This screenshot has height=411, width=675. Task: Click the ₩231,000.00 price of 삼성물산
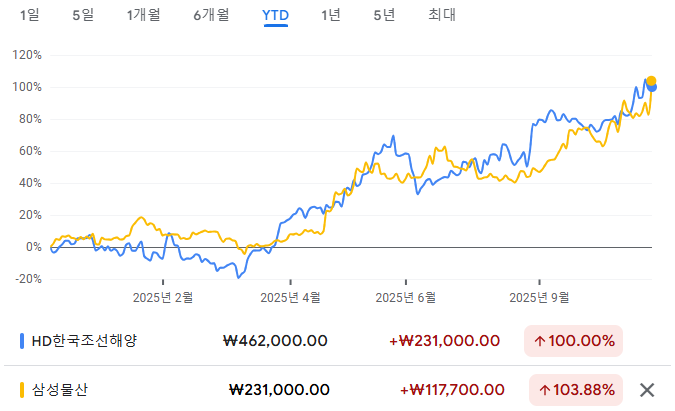tap(279, 390)
